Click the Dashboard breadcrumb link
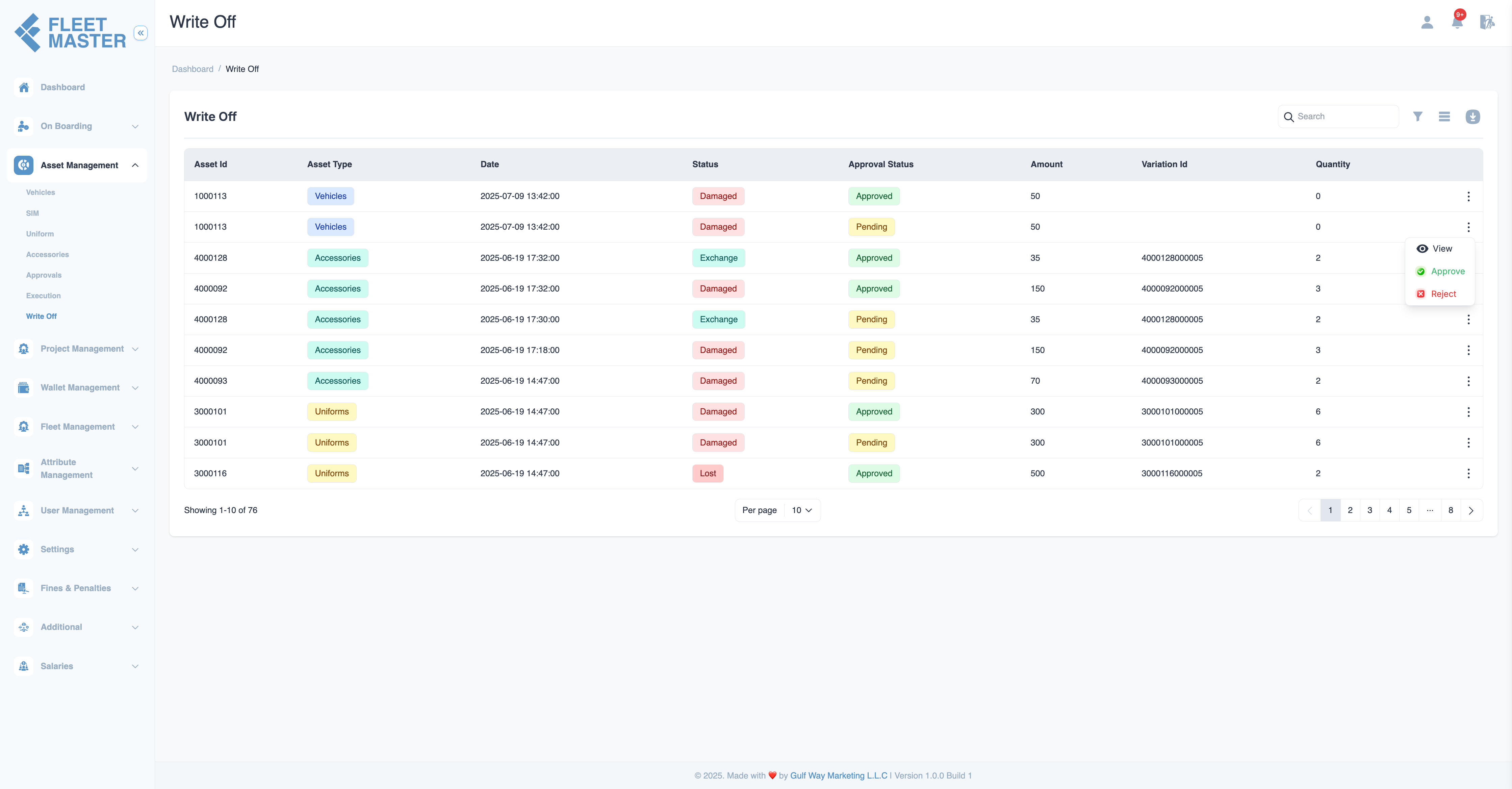1512x789 pixels. coord(193,69)
